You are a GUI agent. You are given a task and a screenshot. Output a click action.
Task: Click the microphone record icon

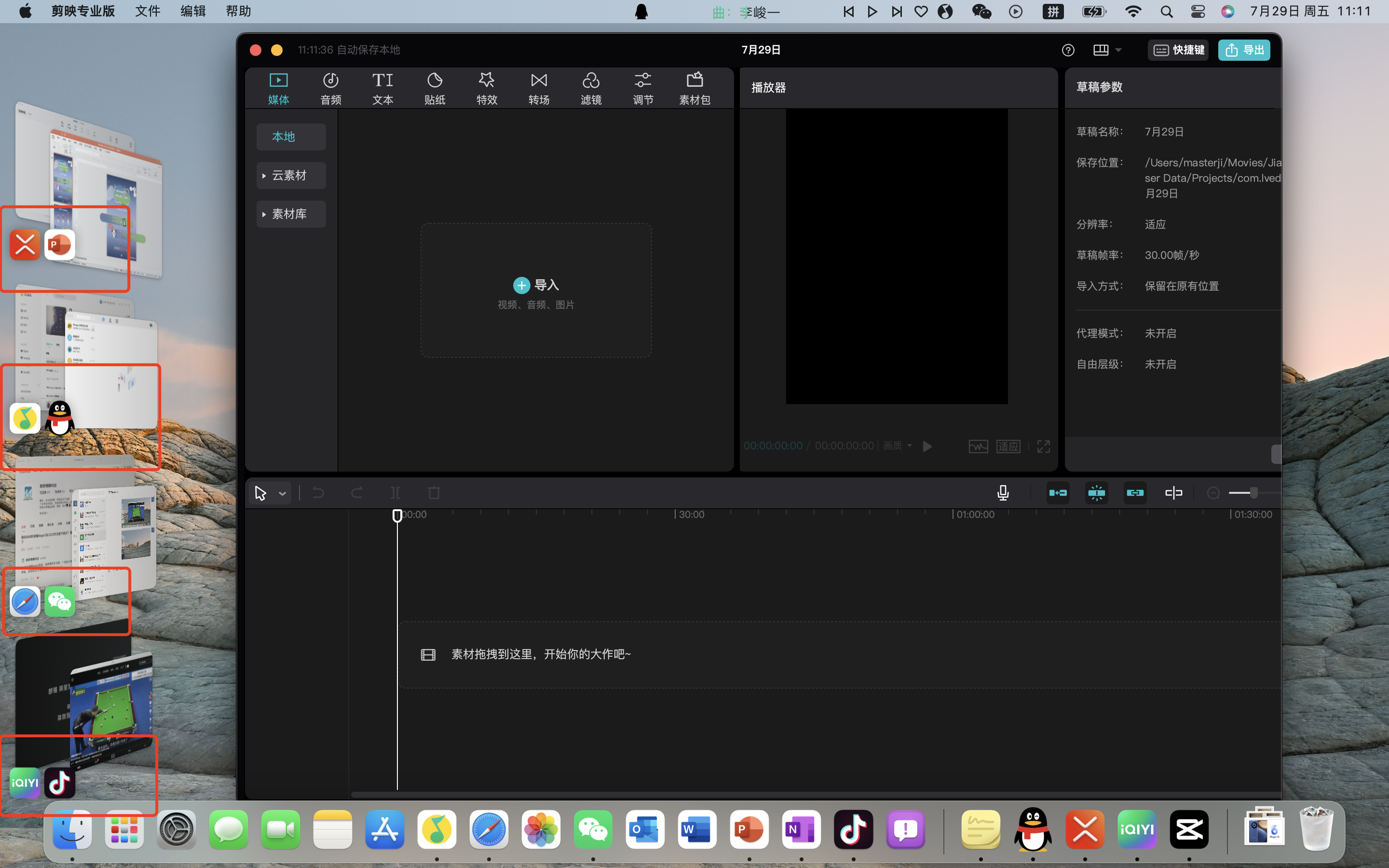pos(1003,492)
